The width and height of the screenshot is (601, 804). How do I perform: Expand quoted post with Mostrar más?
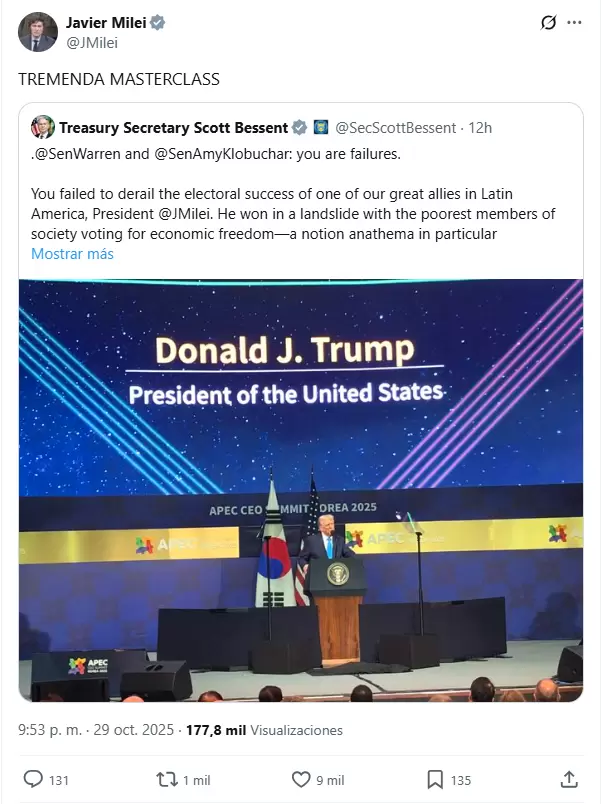pyautogui.click(x=72, y=254)
